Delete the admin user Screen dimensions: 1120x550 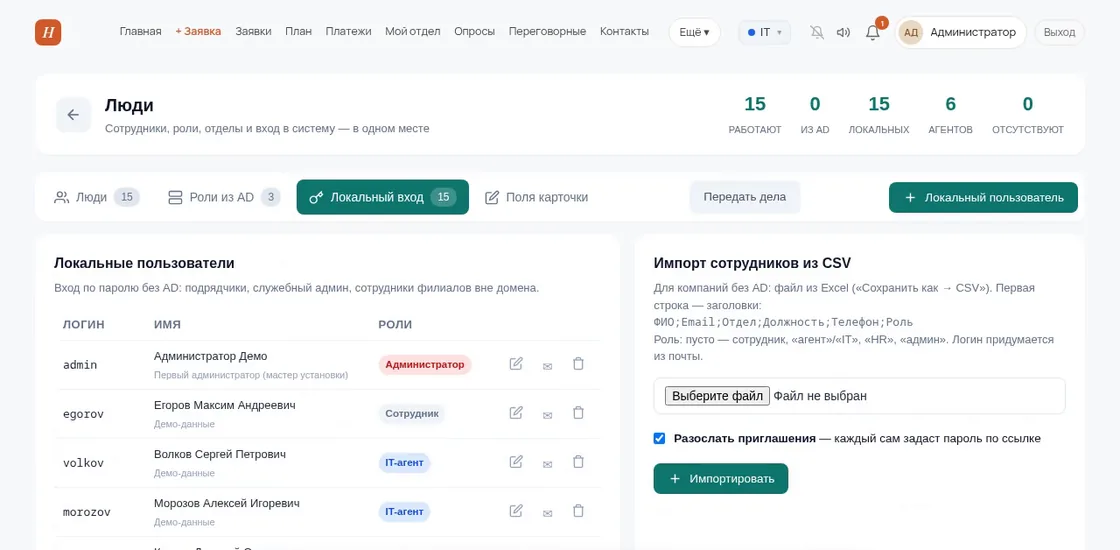[x=579, y=364]
